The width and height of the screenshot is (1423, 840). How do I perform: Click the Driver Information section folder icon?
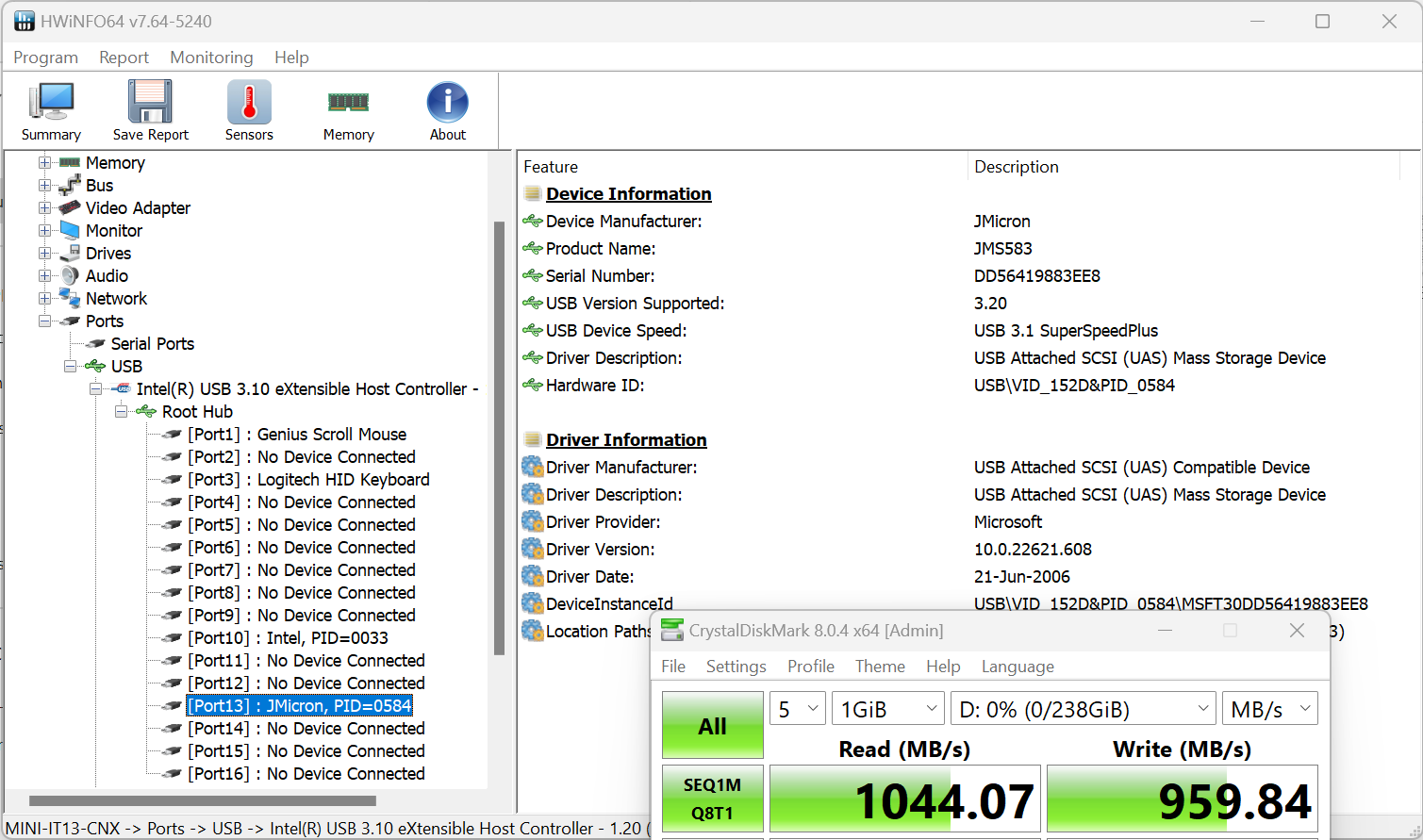click(533, 440)
